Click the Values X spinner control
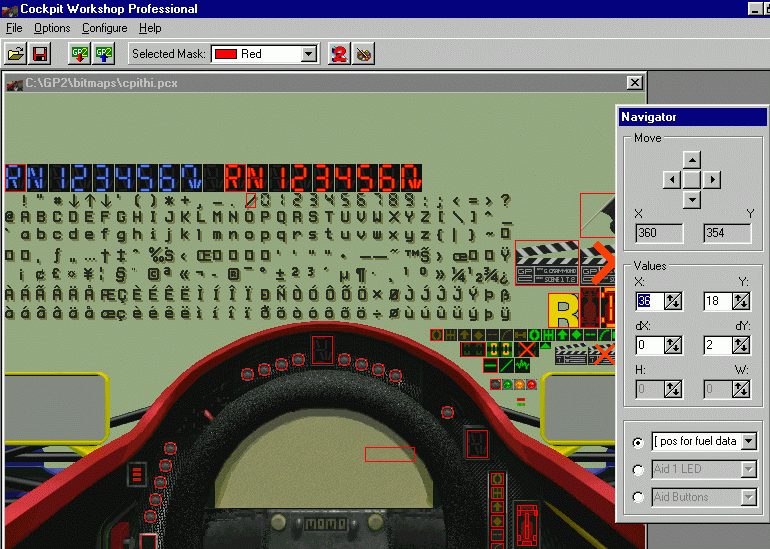Image resolution: width=770 pixels, height=549 pixels. click(x=673, y=300)
